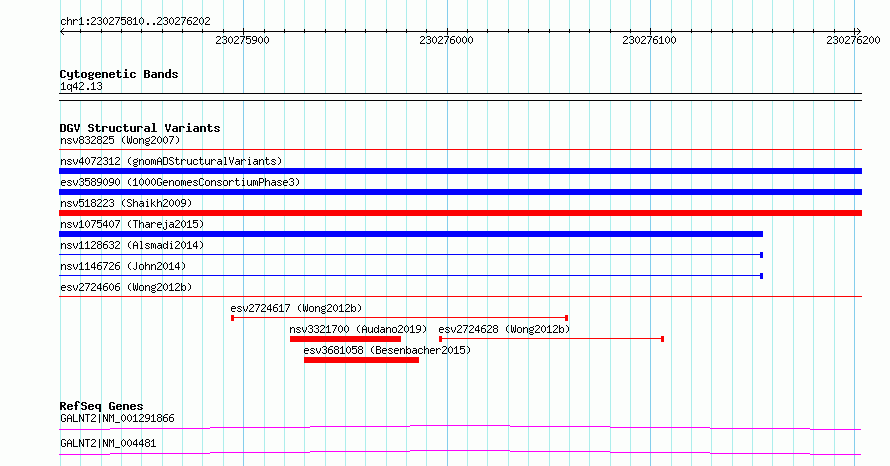Screen dimensions: 890x466
Task: Select the nsv3321700 Audano2019 red bar
Action: coord(345,339)
